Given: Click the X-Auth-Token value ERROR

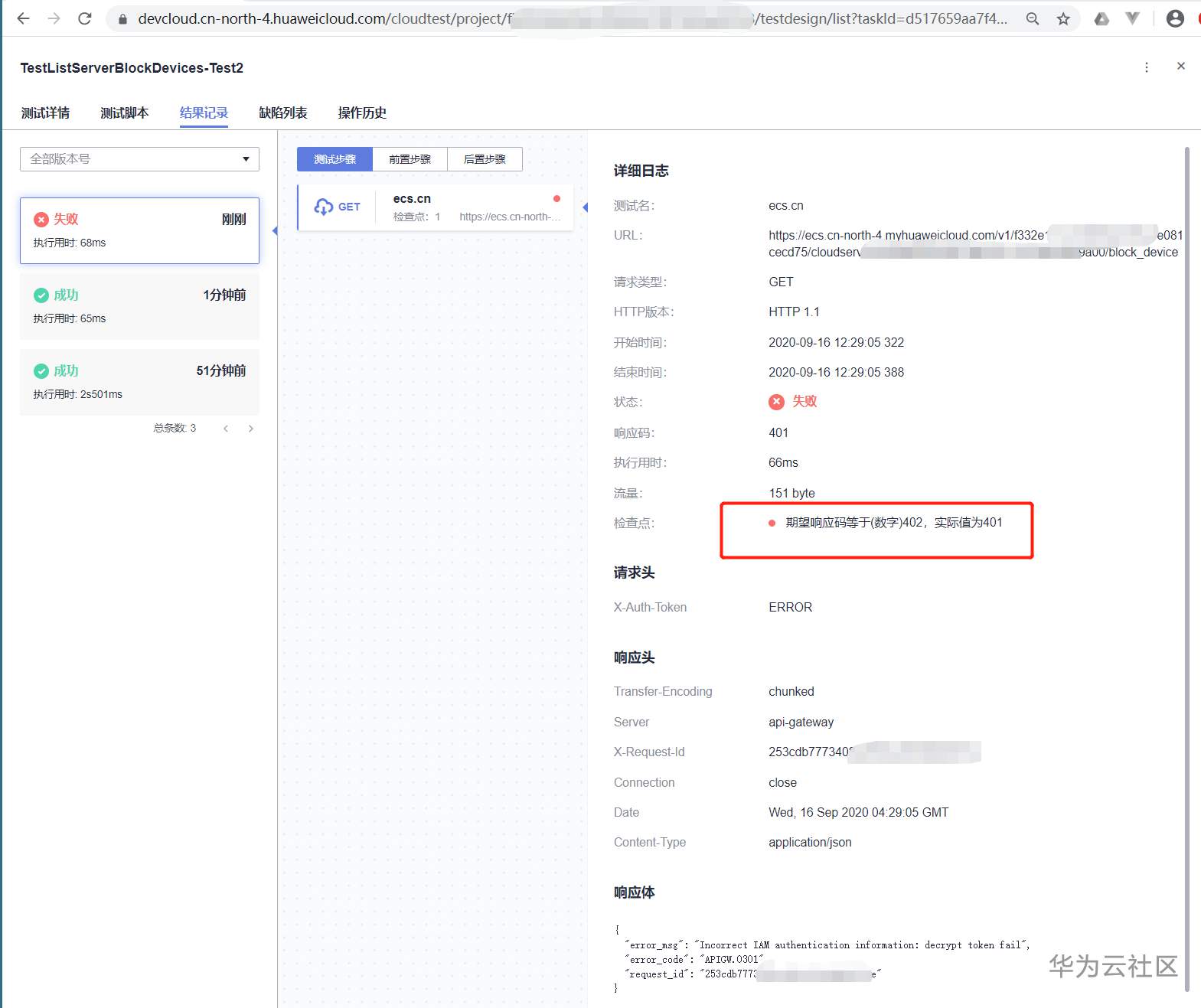Looking at the screenshot, I should (790, 608).
